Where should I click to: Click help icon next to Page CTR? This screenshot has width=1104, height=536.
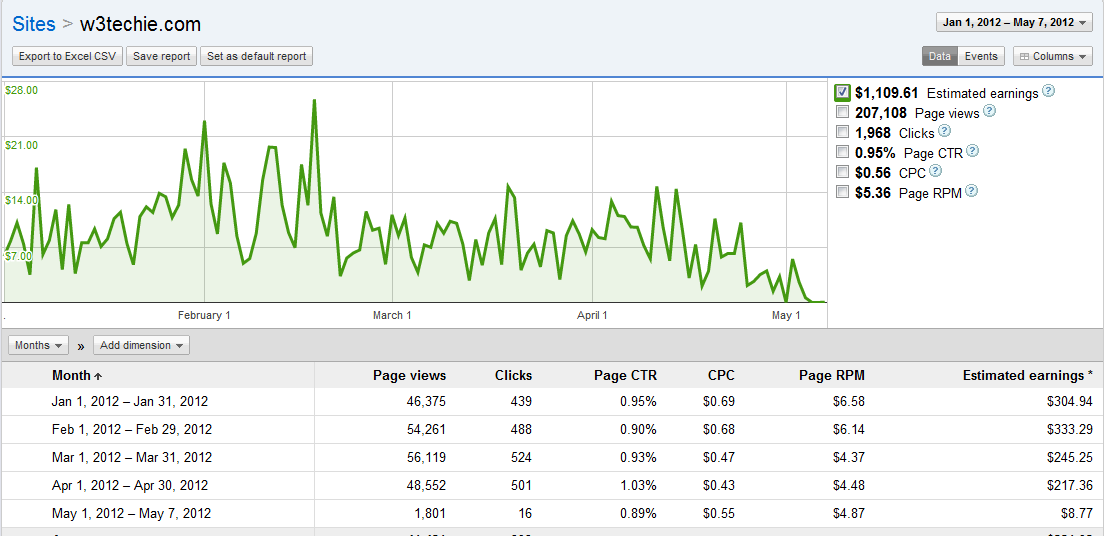[x=972, y=151]
